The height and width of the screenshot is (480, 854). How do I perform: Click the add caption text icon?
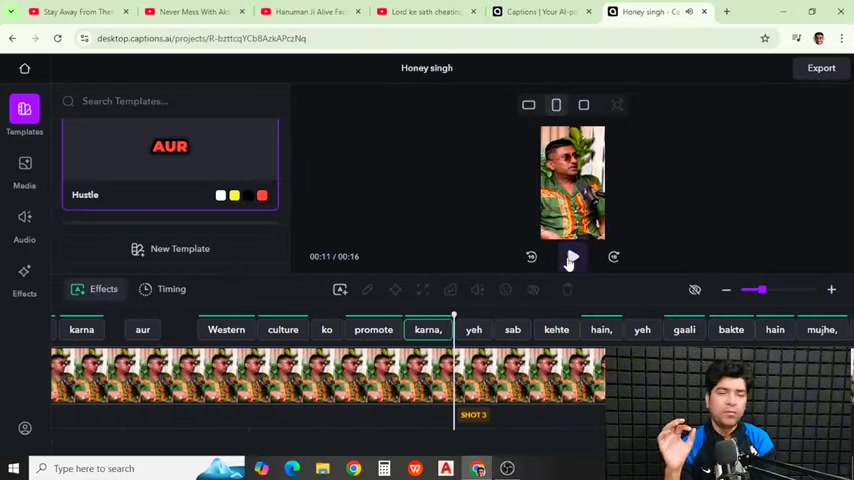(340, 290)
